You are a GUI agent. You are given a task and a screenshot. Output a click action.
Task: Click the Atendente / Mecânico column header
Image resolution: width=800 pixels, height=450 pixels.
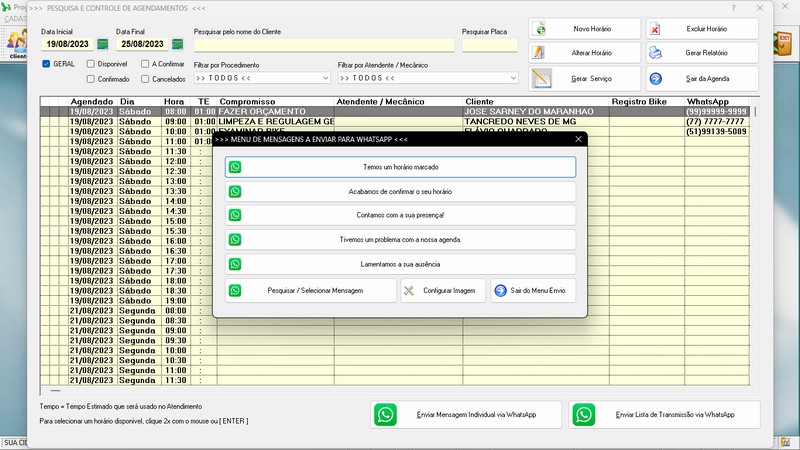tap(380, 102)
